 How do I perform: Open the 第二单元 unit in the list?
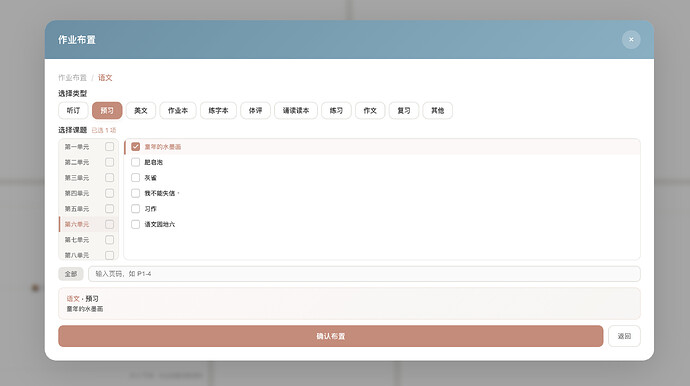coord(77,162)
